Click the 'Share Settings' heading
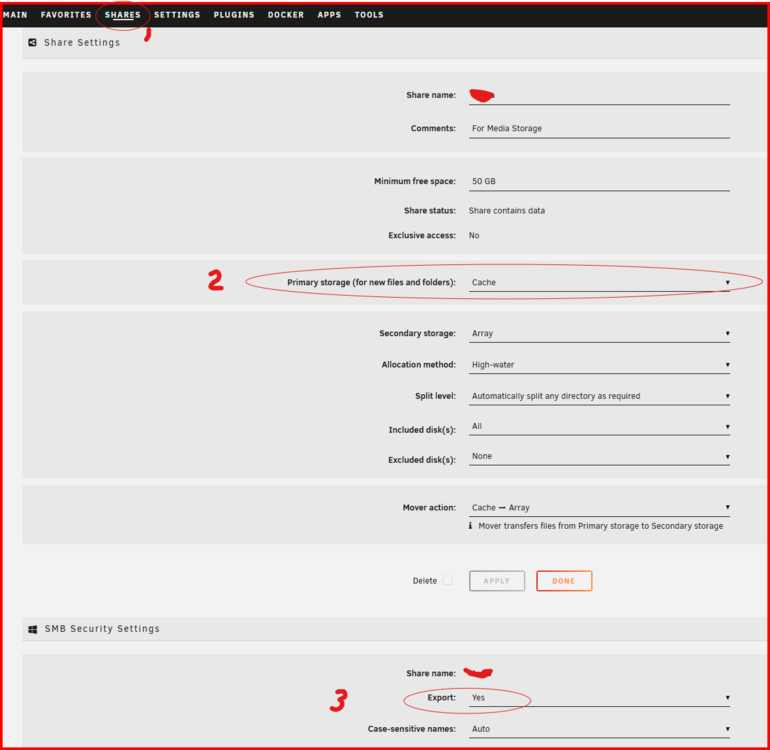Image resolution: width=770 pixels, height=750 pixels. (x=82, y=43)
